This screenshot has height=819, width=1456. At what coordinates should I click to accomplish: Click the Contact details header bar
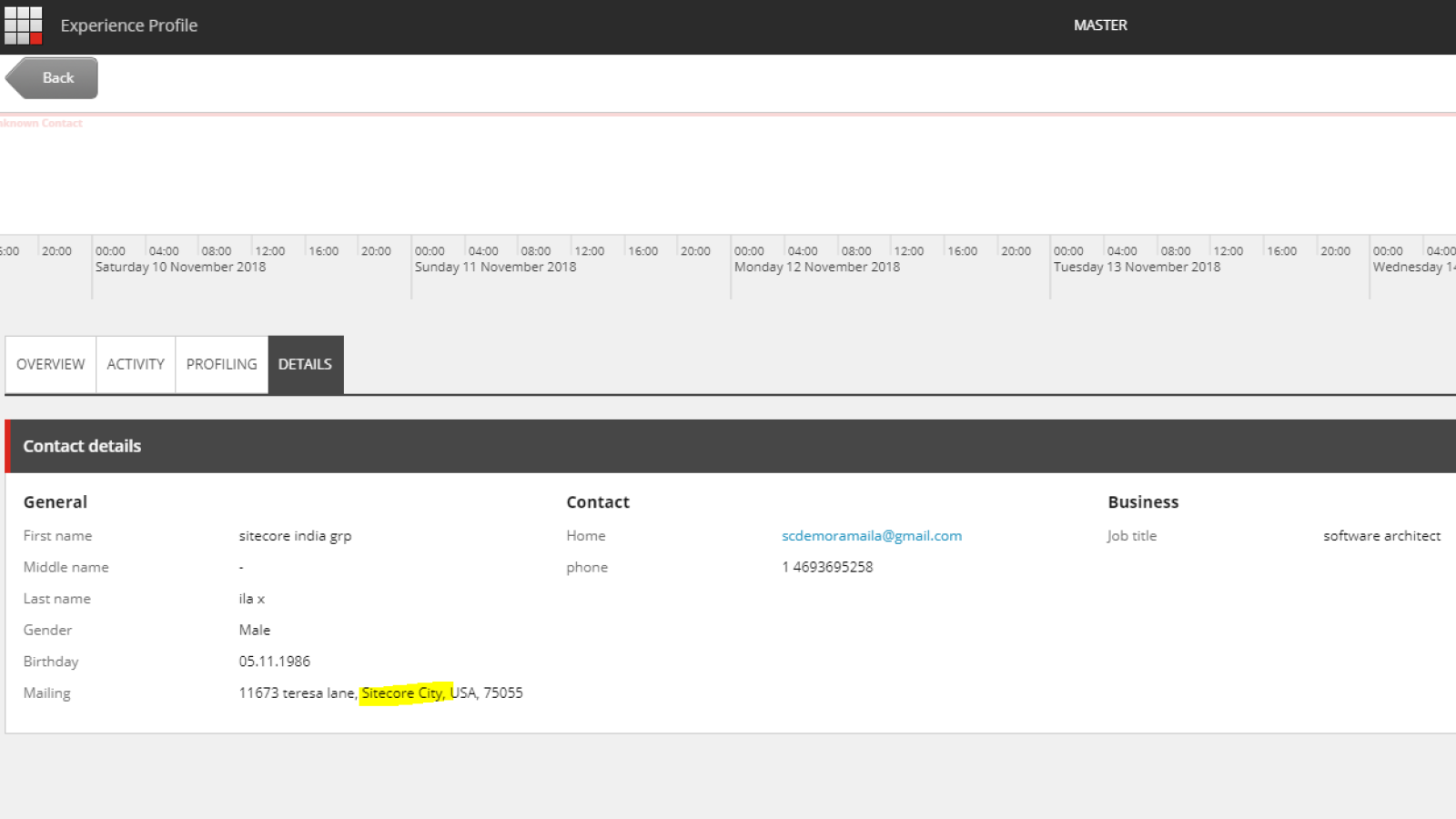82,446
